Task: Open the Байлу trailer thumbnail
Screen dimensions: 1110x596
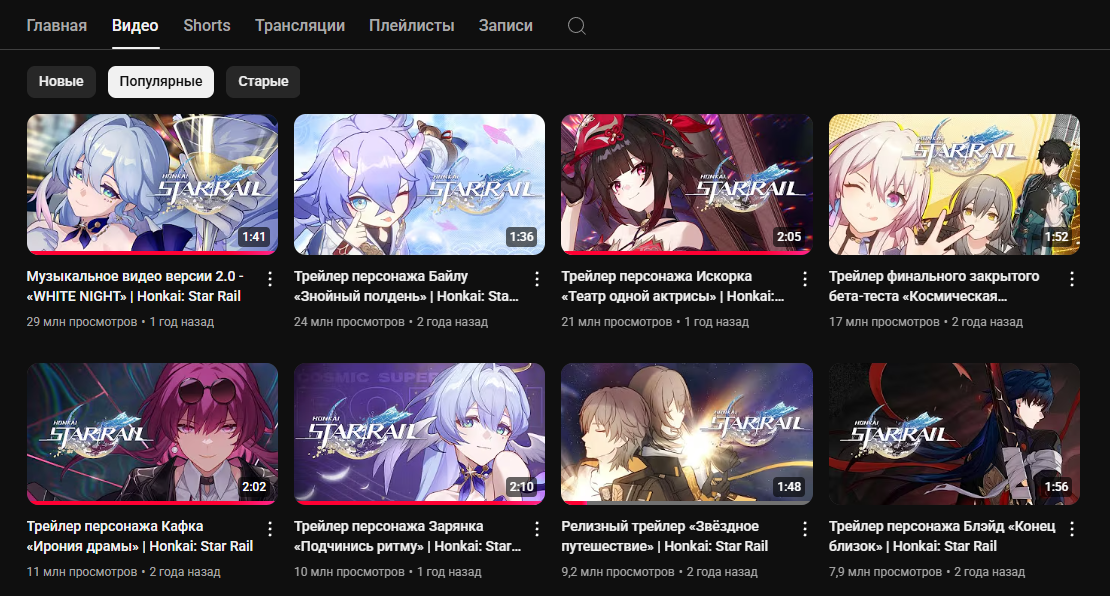Action: click(419, 184)
